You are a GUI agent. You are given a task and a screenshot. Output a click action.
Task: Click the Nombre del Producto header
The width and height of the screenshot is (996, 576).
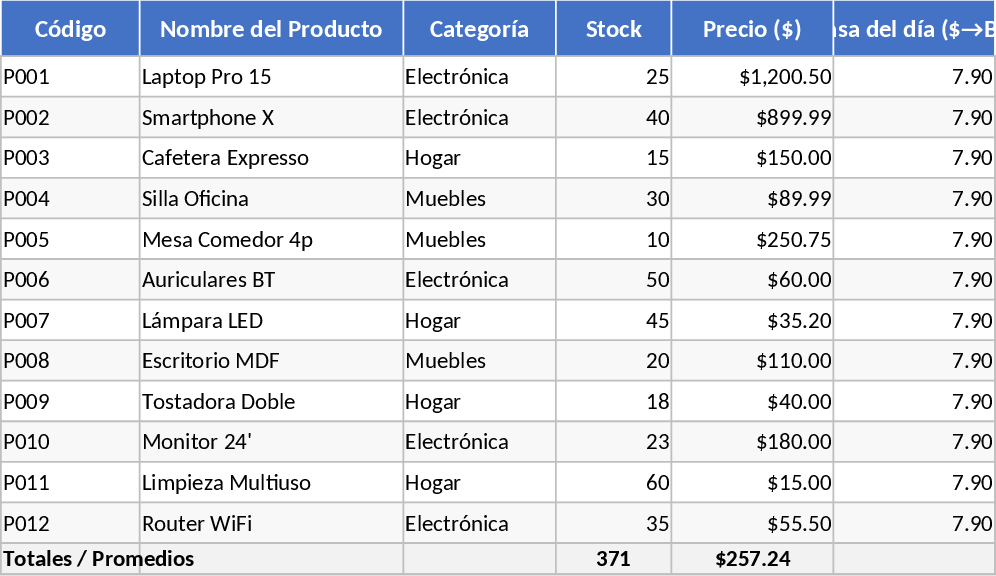pyautogui.click(x=271, y=29)
